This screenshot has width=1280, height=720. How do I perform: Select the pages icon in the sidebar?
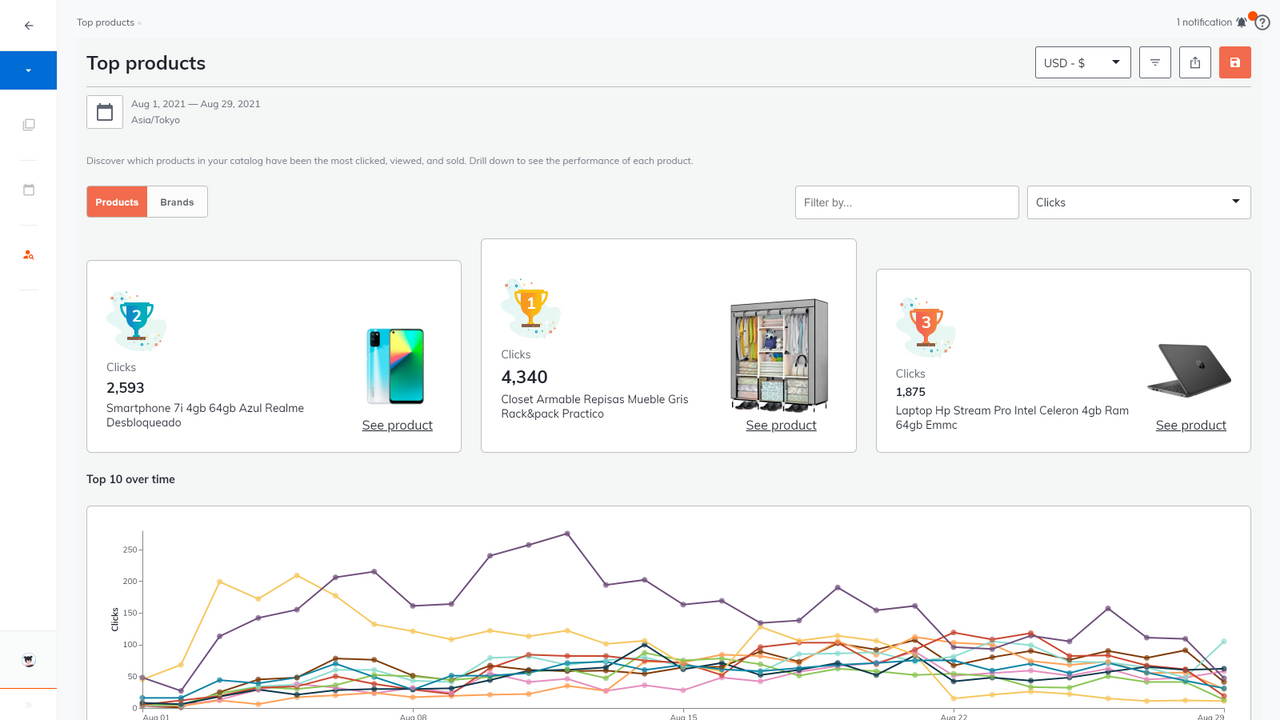[x=28, y=124]
